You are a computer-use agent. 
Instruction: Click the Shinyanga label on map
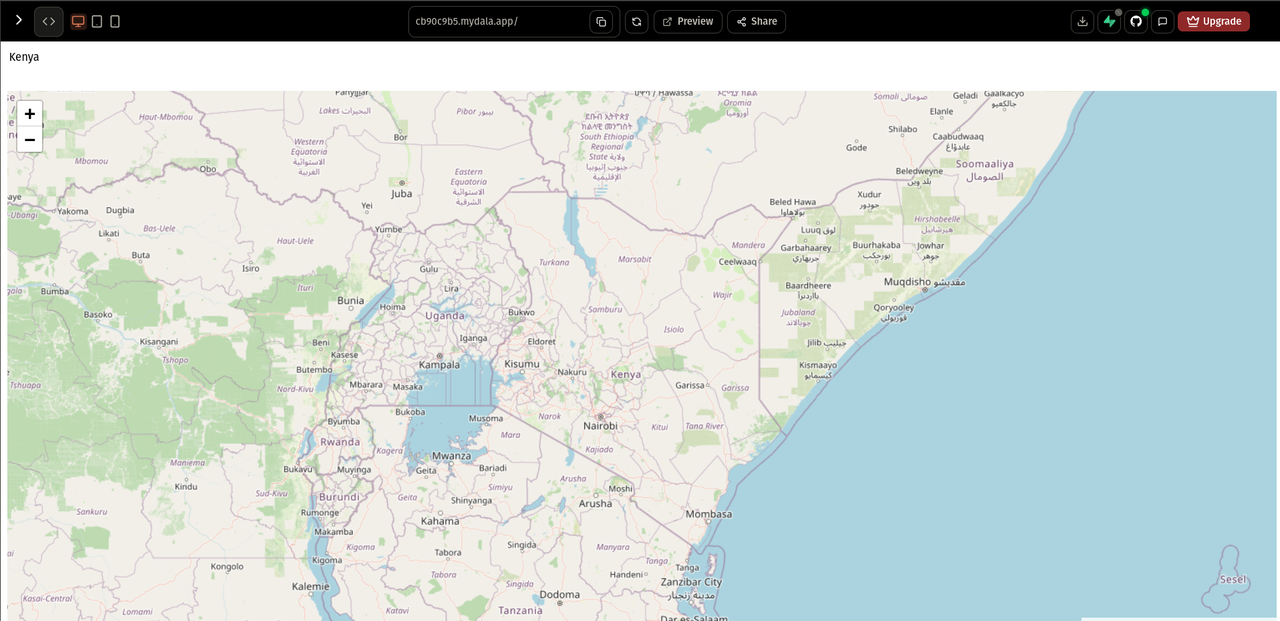tap(472, 501)
